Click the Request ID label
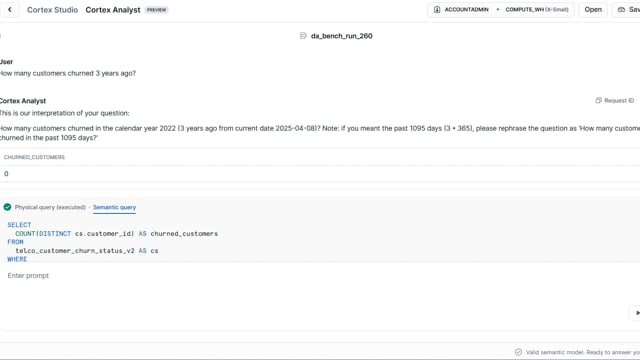 [x=619, y=100]
